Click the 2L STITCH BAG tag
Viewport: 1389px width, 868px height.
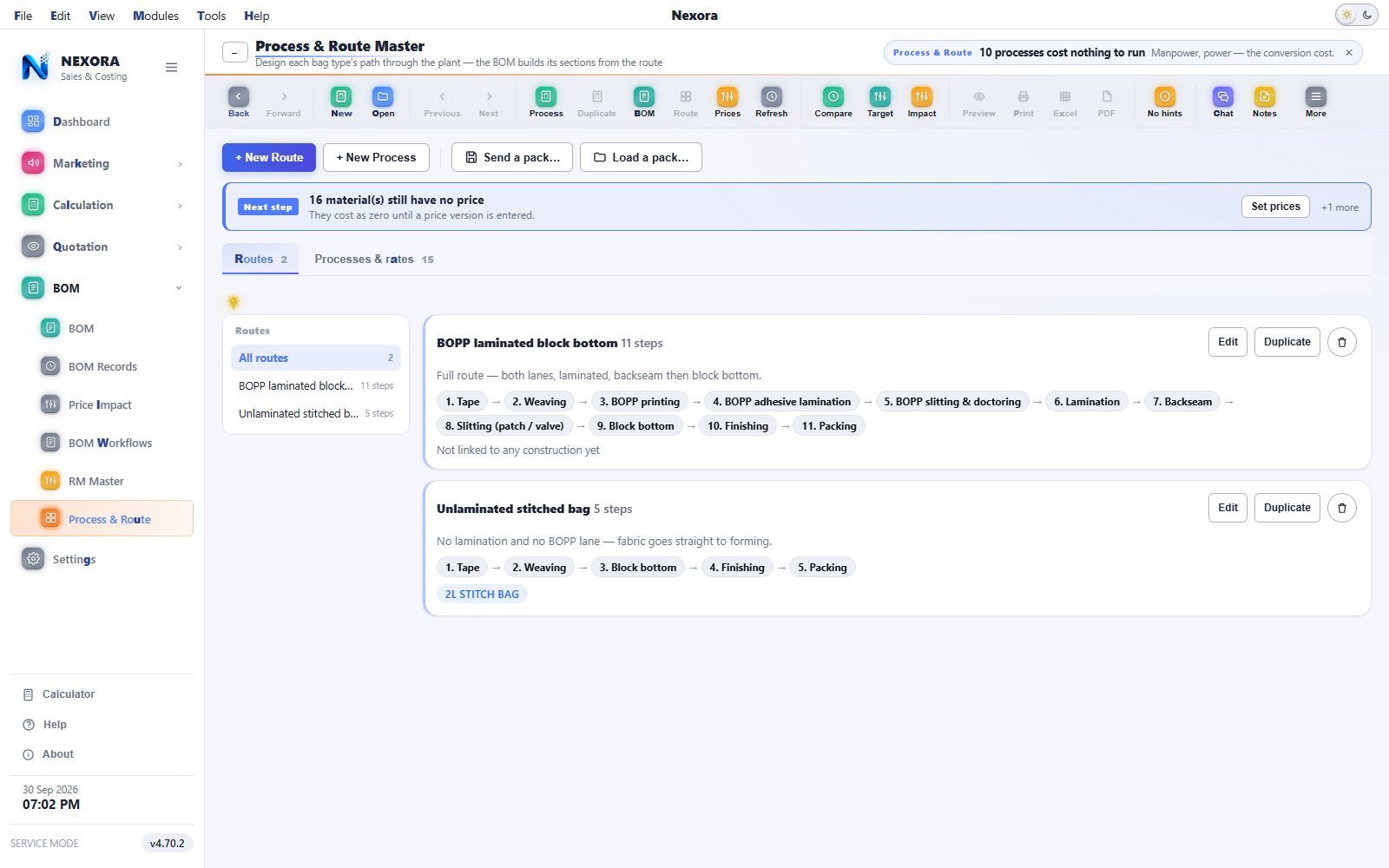coord(482,595)
